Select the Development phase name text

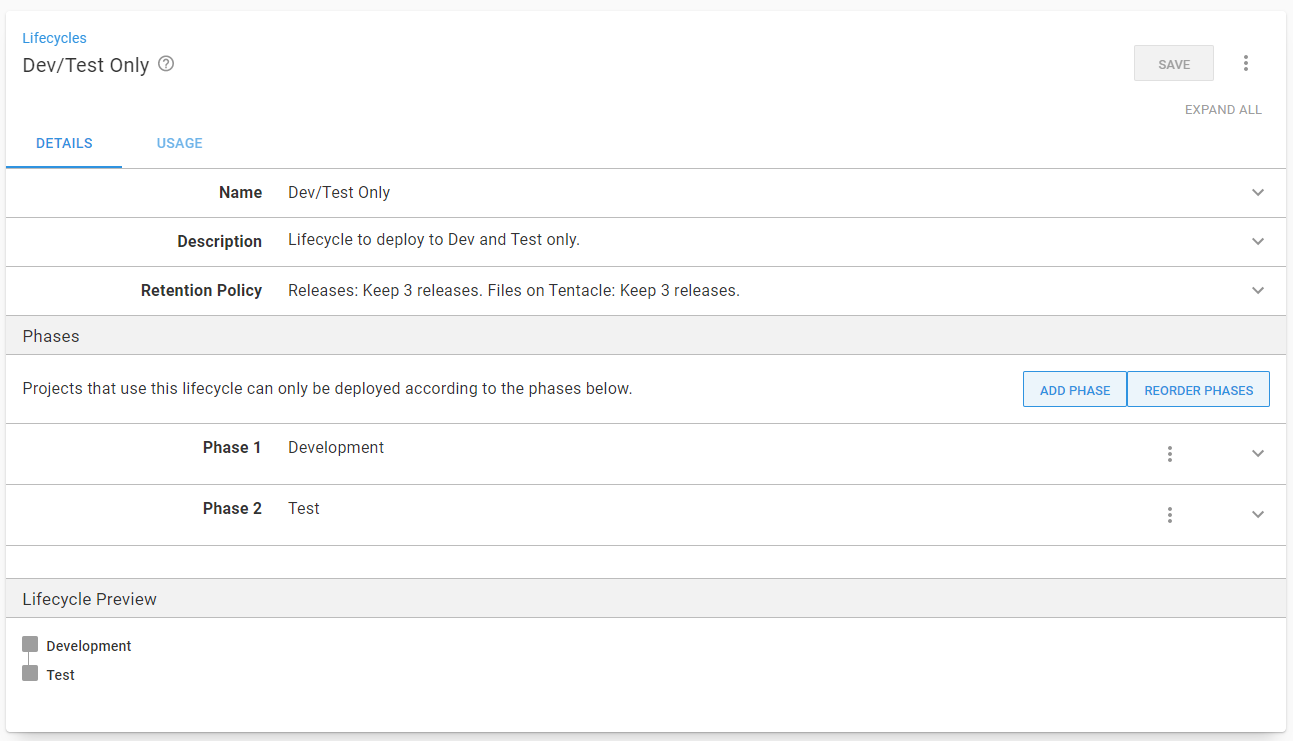coord(335,447)
